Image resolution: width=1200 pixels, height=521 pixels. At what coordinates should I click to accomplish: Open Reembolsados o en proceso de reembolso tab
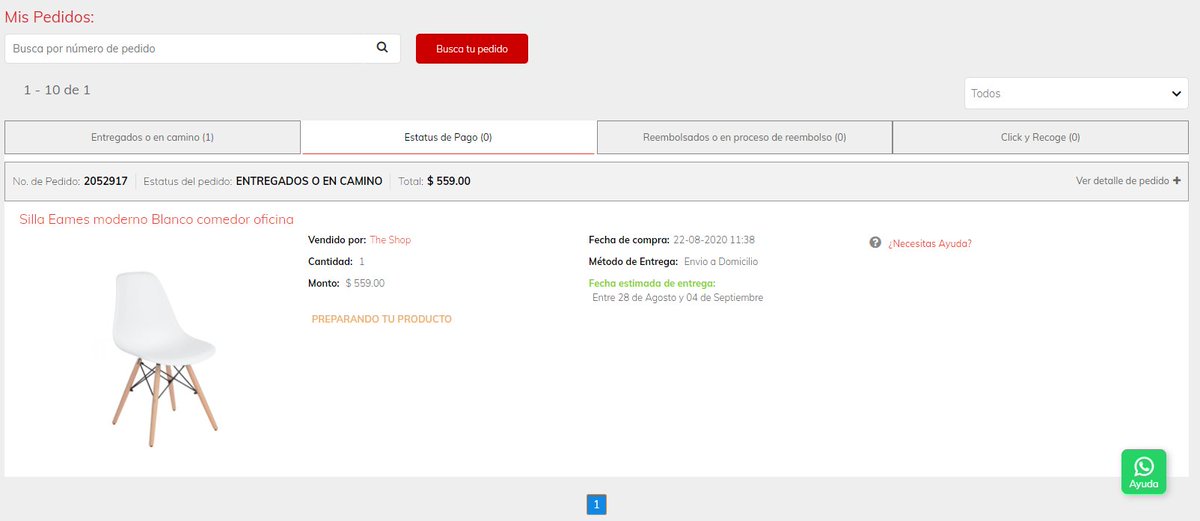coord(744,137)
